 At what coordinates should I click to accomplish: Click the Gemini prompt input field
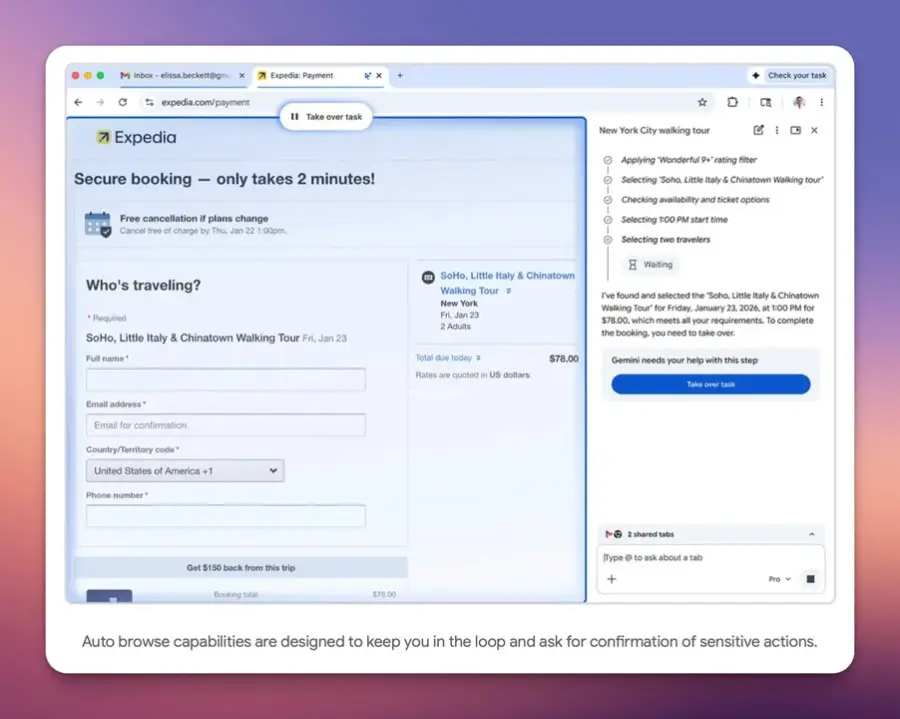pyautogui.click(x=711, y=557)
